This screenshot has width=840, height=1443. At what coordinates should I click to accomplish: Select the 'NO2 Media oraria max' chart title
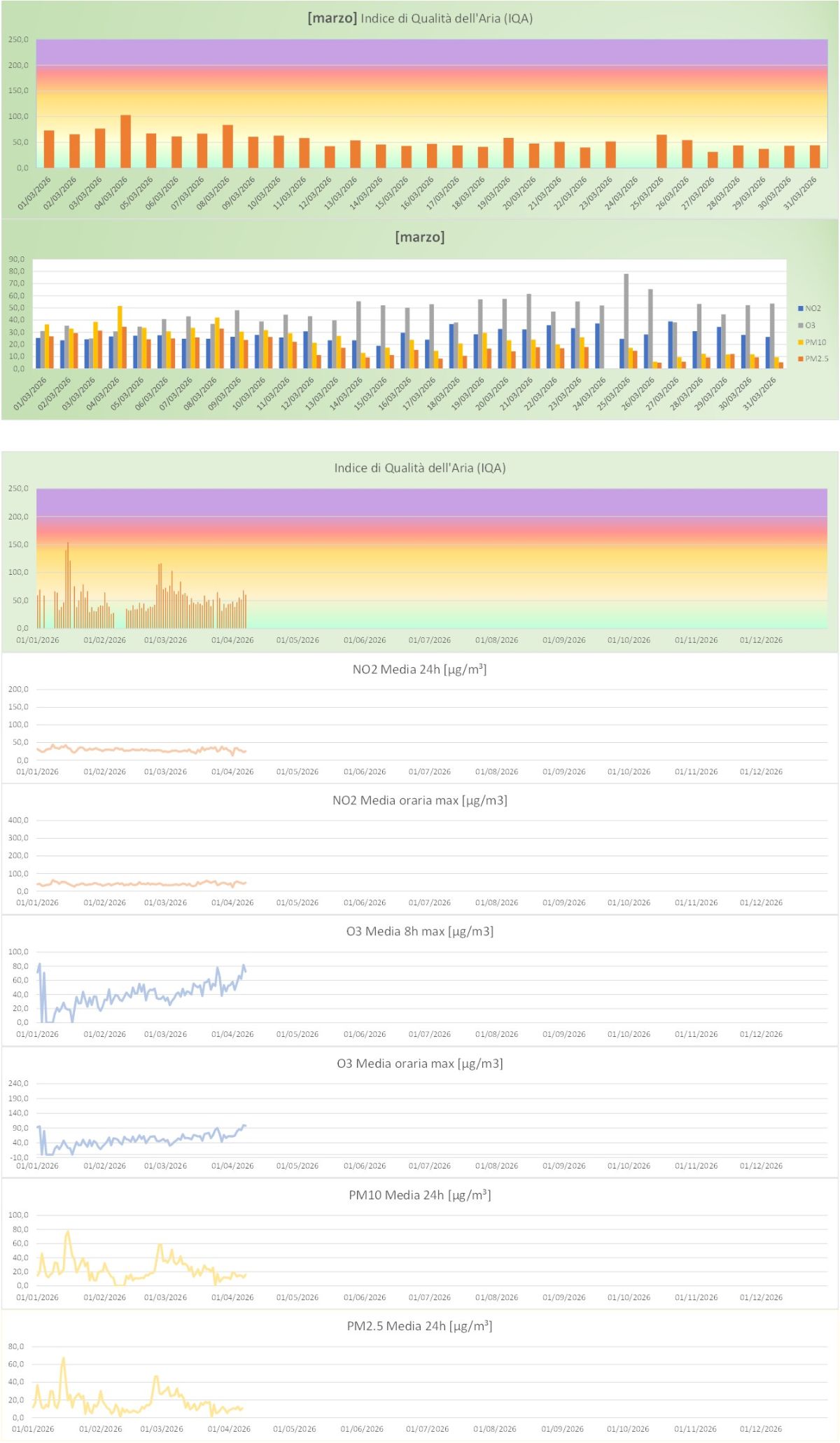pyautogui.click(x=419, y=800)
